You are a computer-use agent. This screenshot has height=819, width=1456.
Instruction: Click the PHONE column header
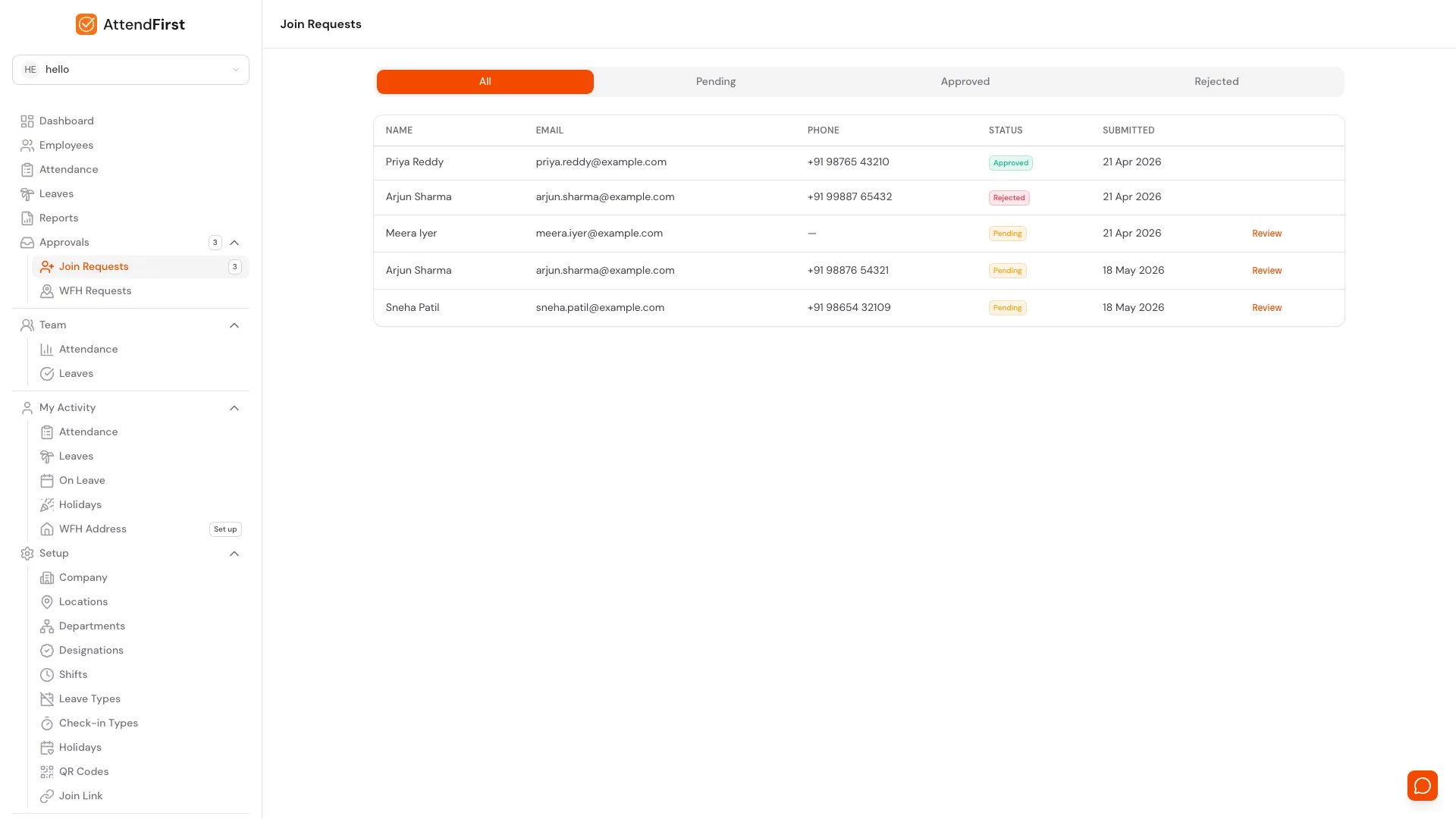tap(823, 130)
